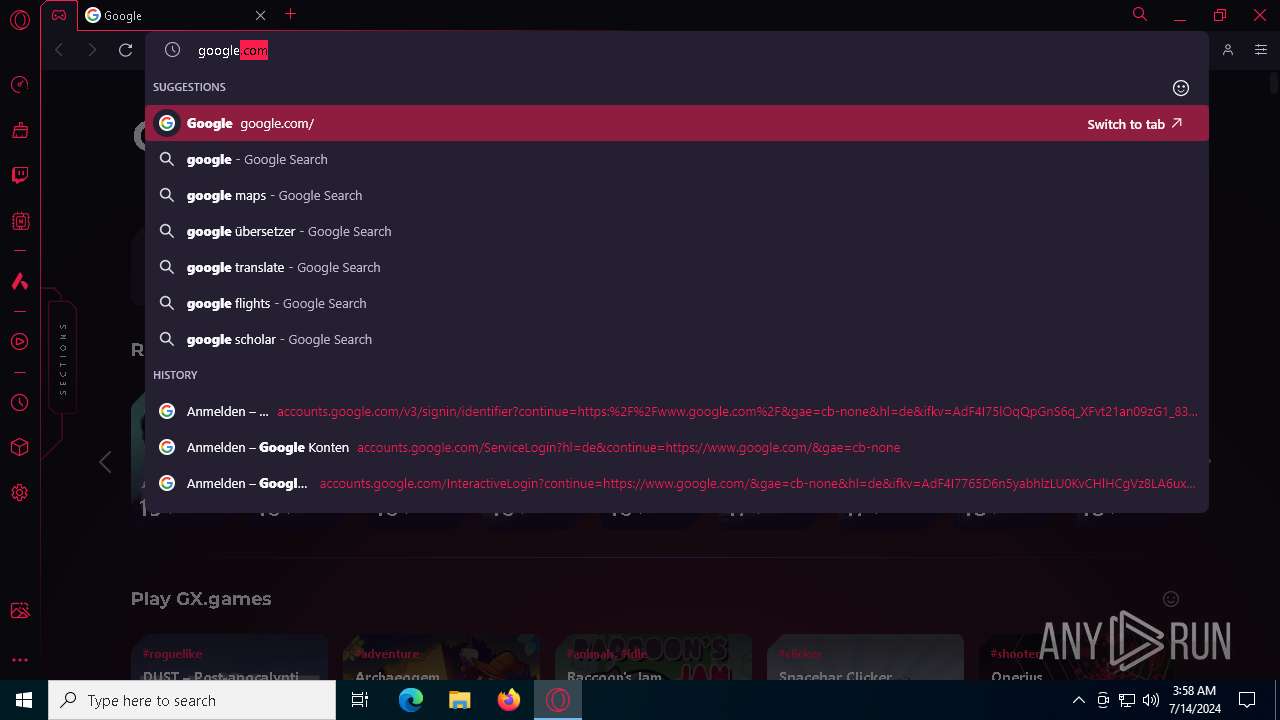Go forward to next page
Screen dimensions: 1280x720
coord(92,50)
